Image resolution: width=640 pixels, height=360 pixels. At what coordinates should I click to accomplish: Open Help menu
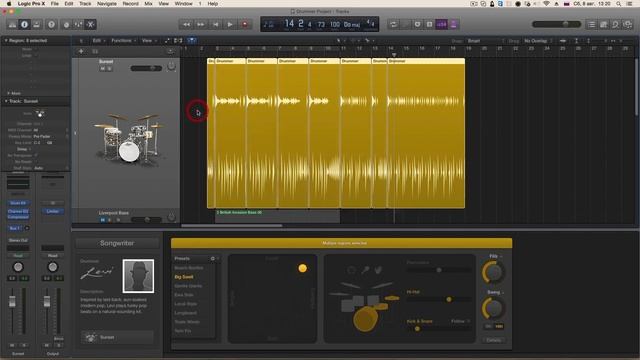(213, 4)
